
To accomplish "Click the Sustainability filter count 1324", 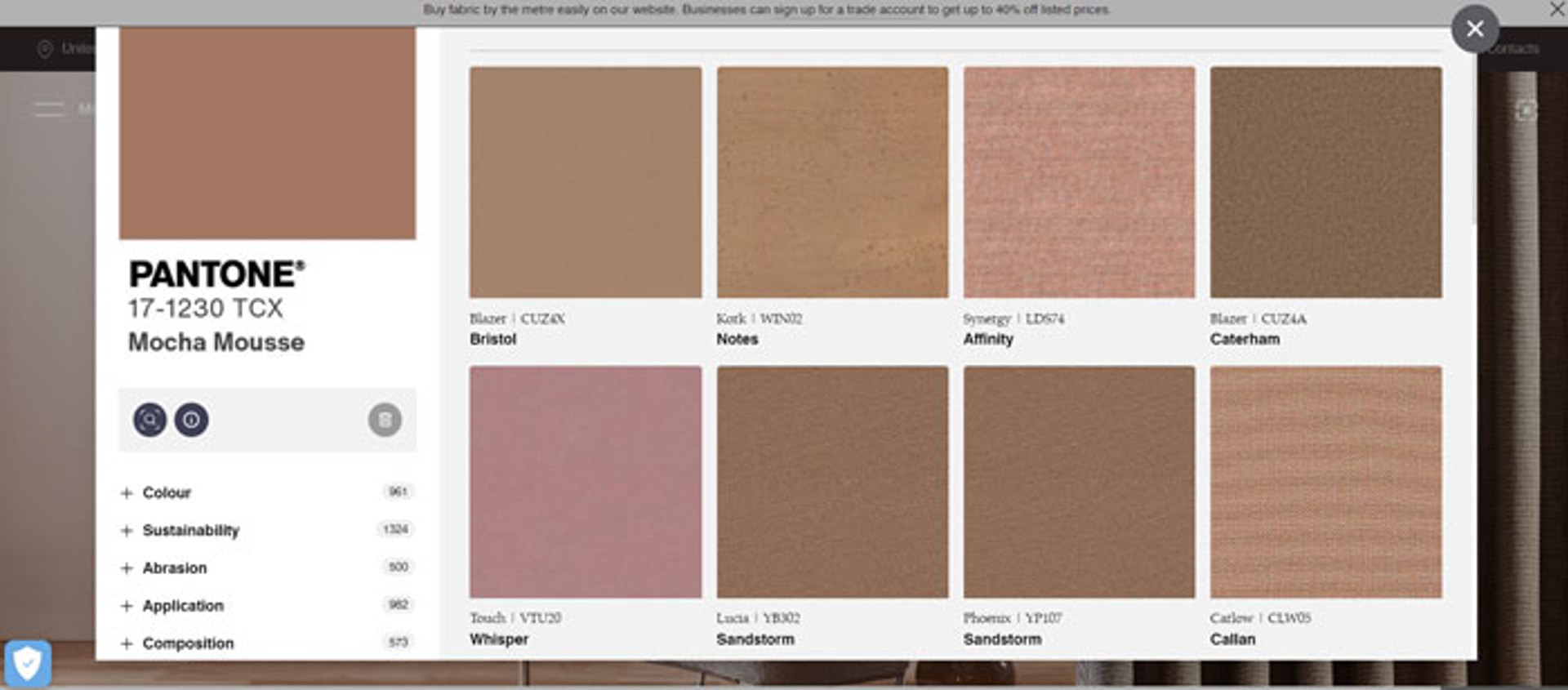I will point(395,529).
